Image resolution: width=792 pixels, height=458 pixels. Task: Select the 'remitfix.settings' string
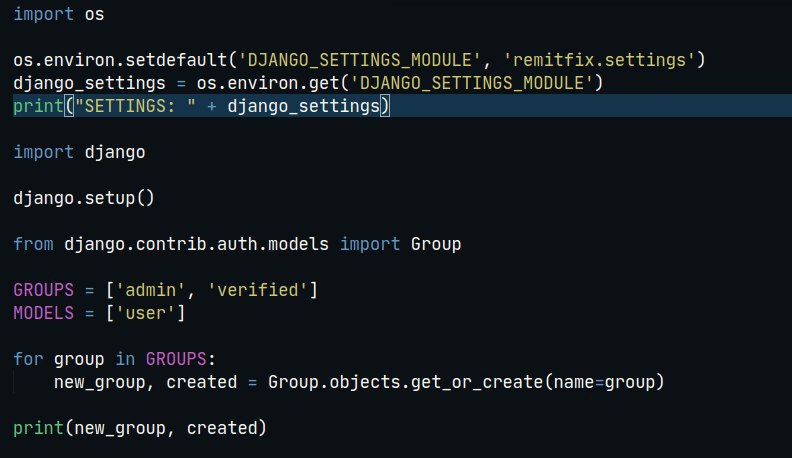tap(600, 60)
